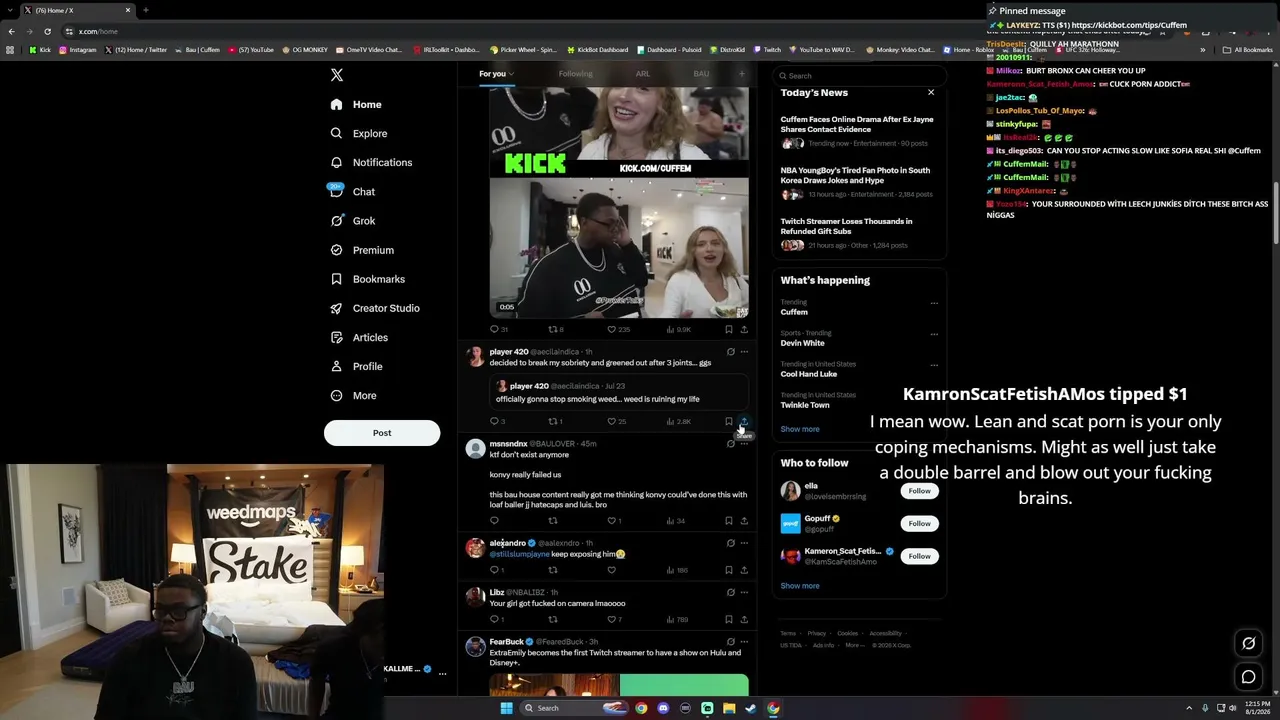Share the player 420 post
The width and height of the screenshot is (1280, 720).
744,421
